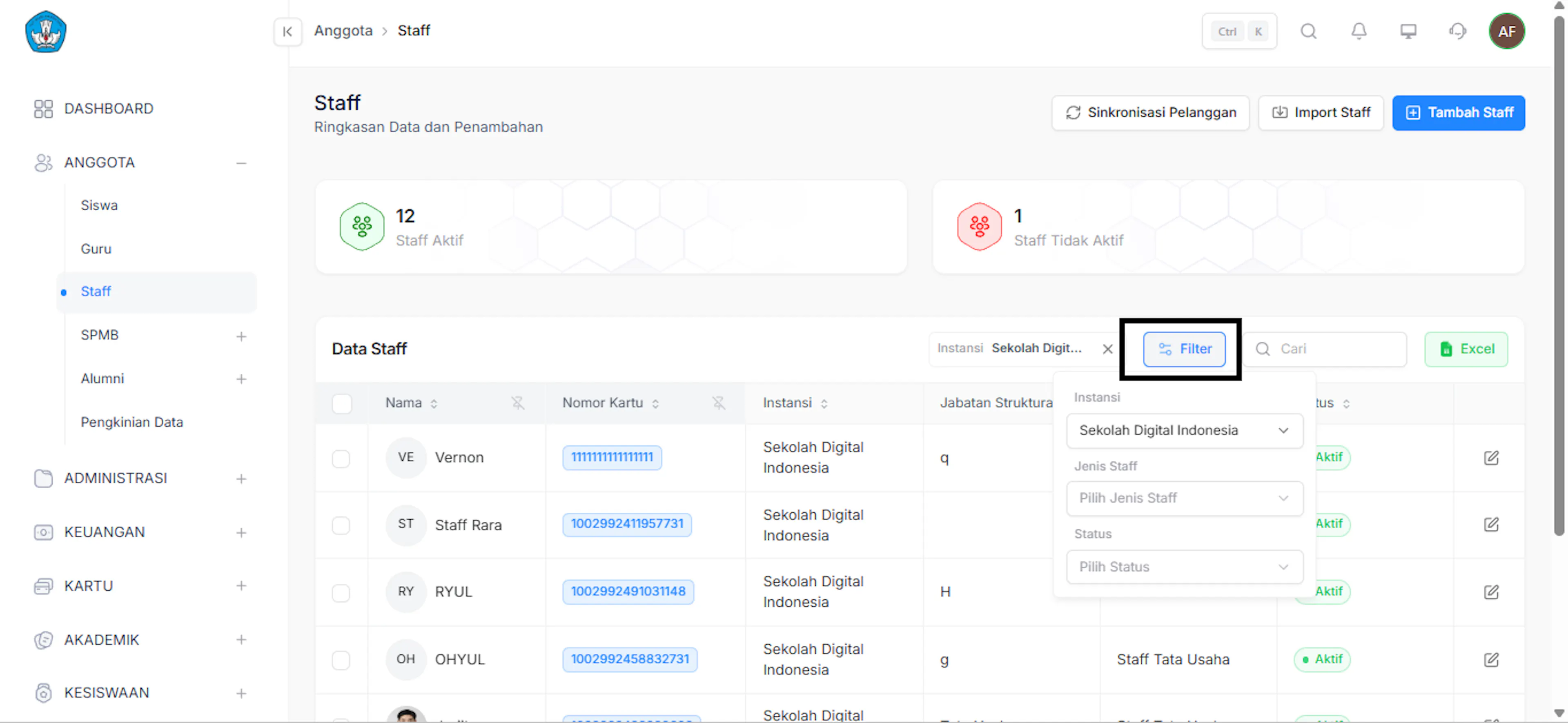Image resolution: width=1568 pixels, height=723 pixels.
Task: Expand the KESISWAAN section
Action: point(241,693)
